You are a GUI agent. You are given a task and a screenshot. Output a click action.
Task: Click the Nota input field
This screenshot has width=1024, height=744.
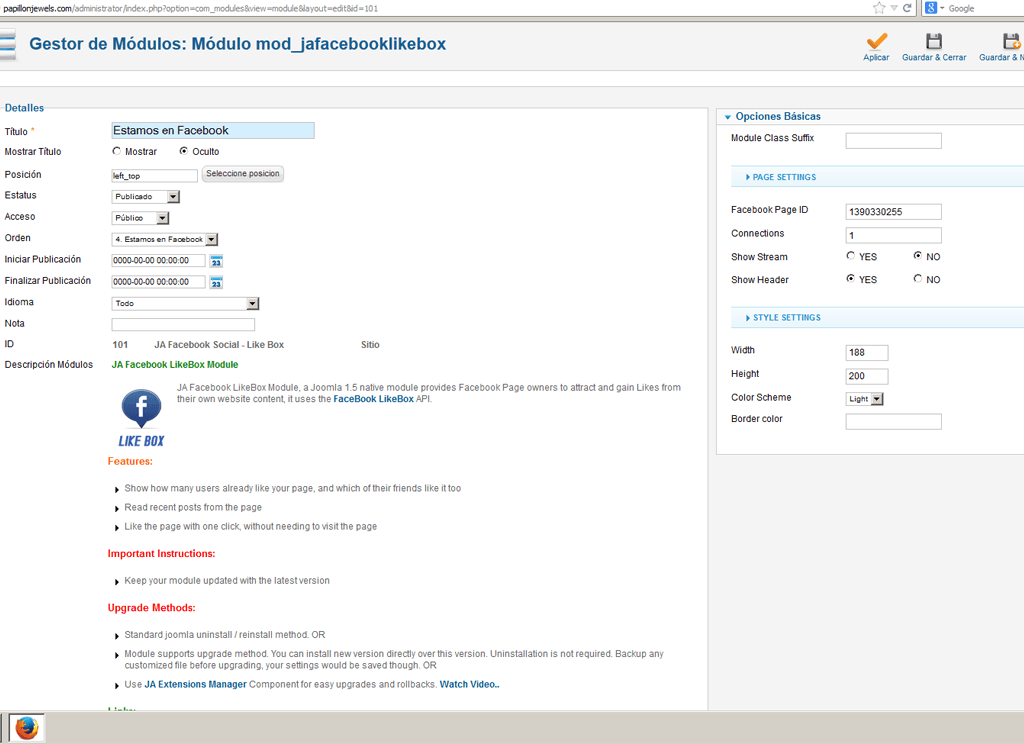[x=183, y=325]
